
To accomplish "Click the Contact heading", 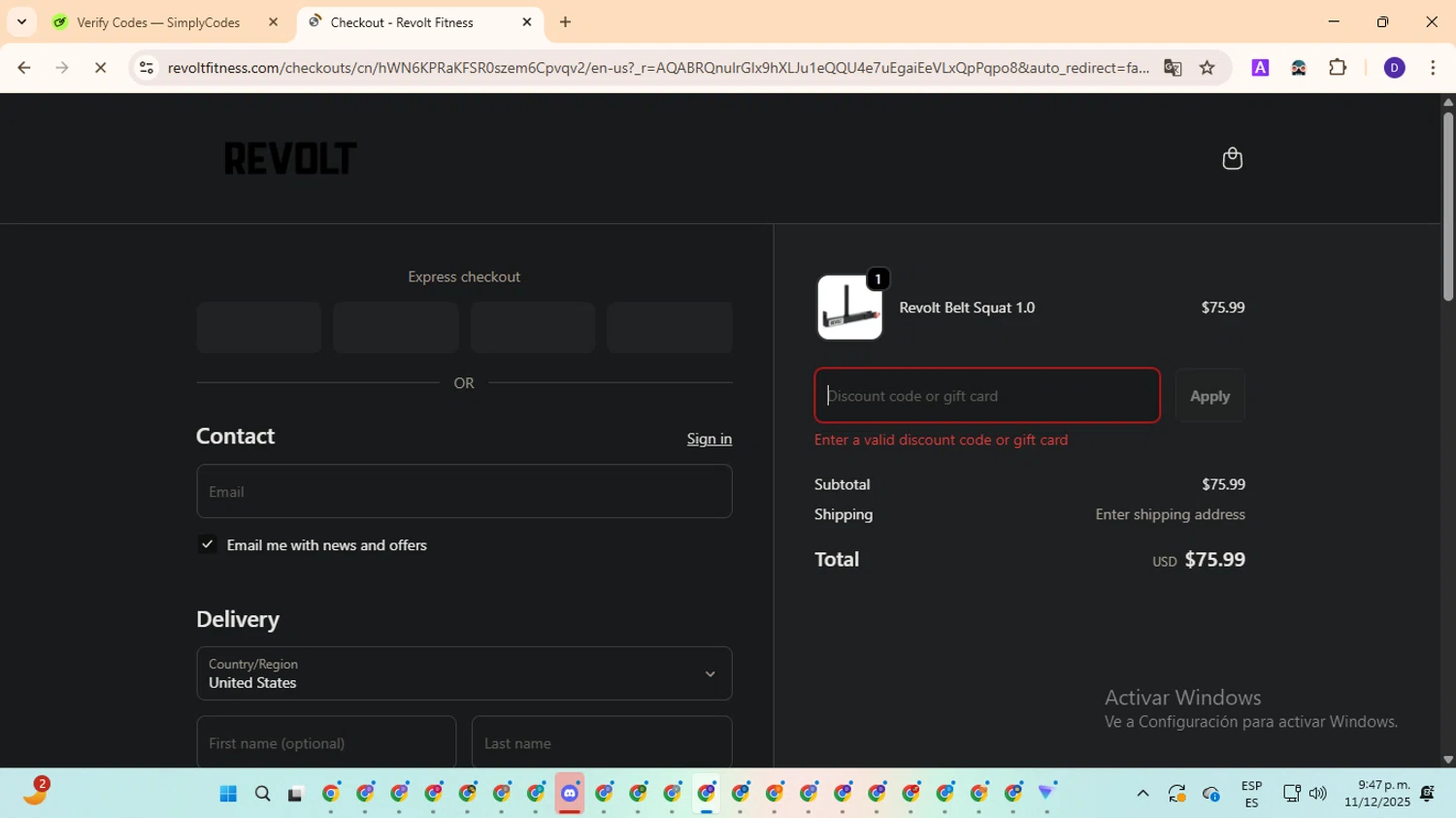I will click(x=235, y=436).
